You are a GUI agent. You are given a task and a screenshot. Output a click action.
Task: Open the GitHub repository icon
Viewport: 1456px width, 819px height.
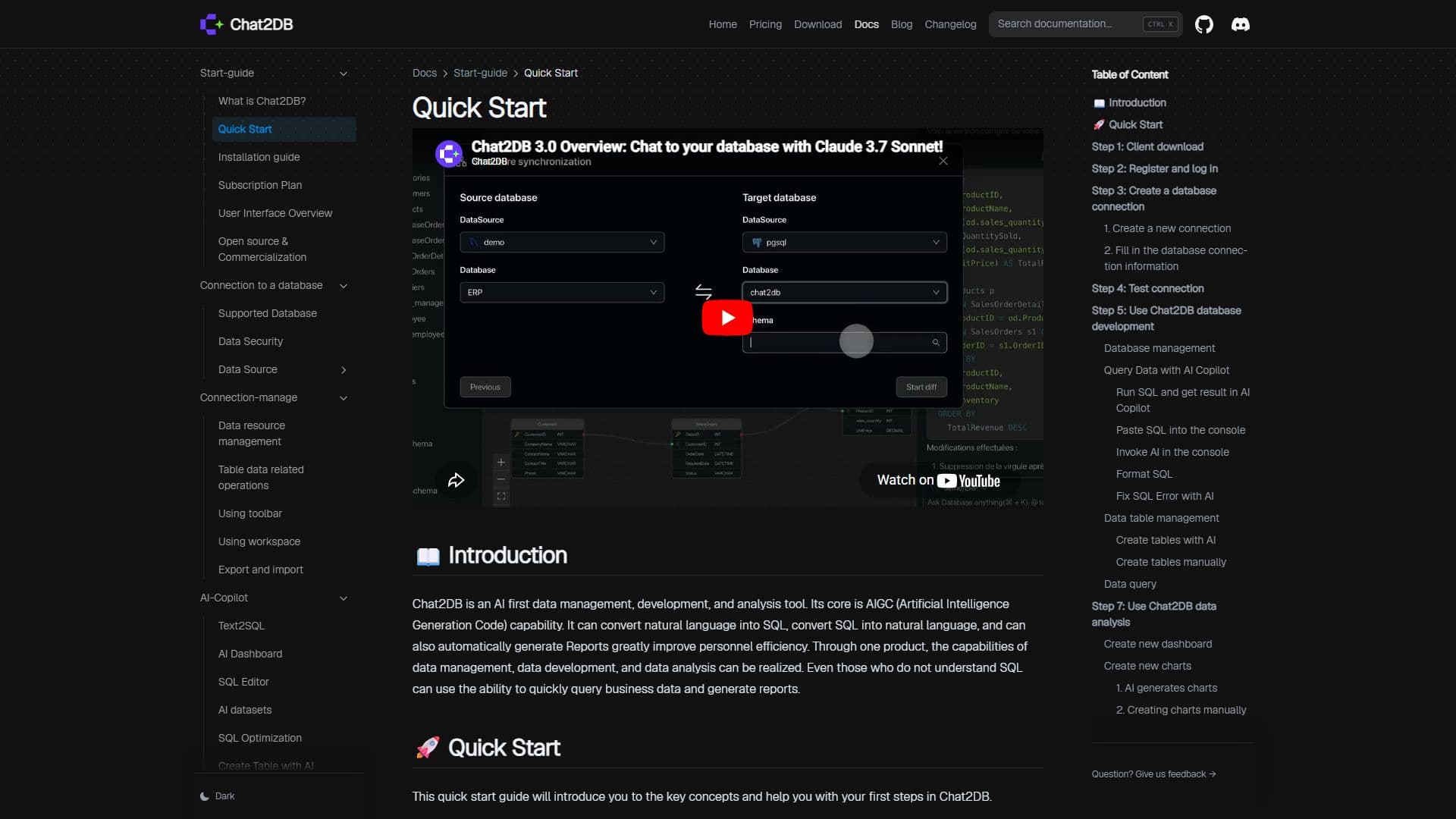click(1203, 24)
